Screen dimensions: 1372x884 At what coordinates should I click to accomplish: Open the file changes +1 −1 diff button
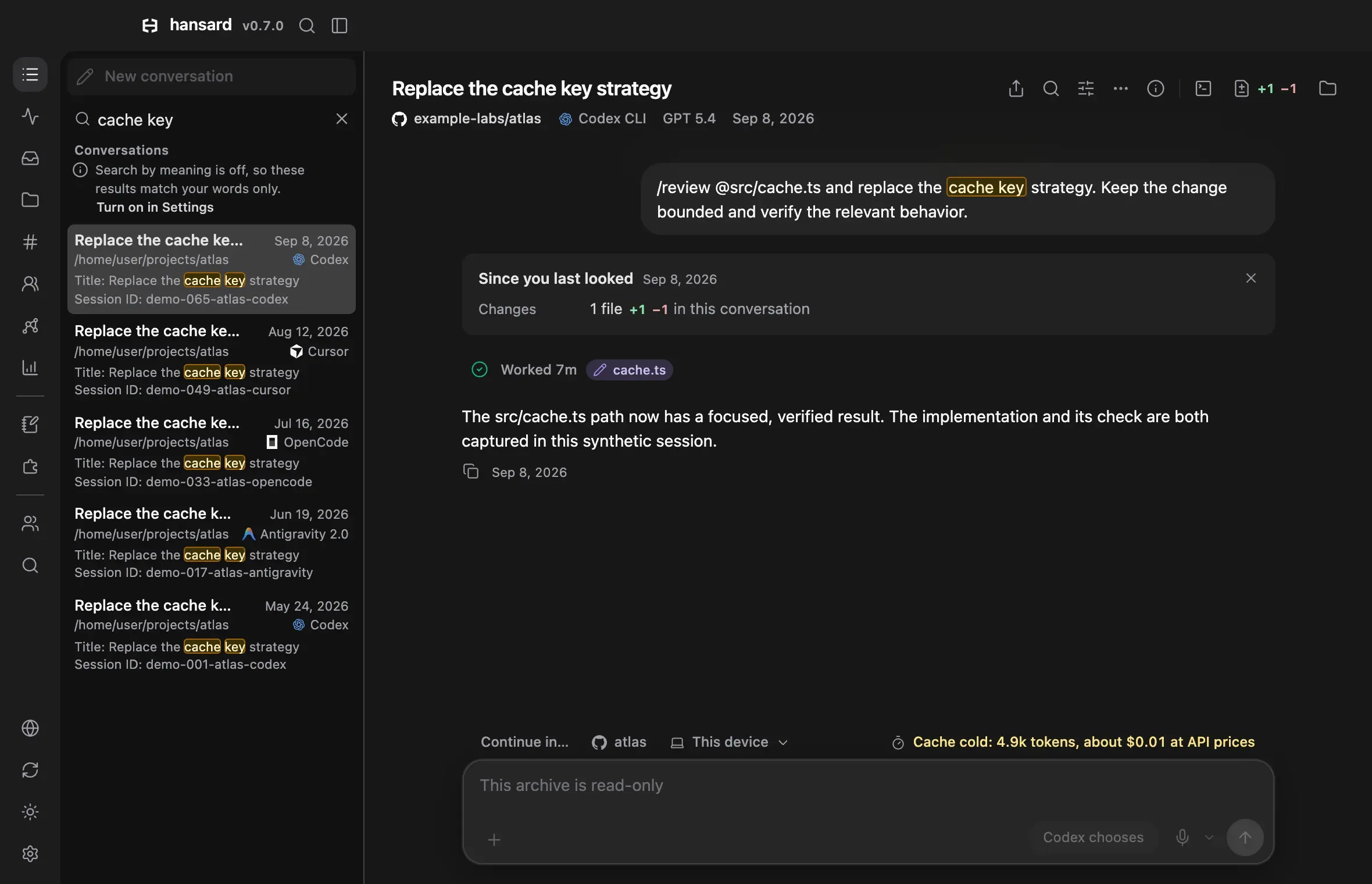tap(1266, 88)
